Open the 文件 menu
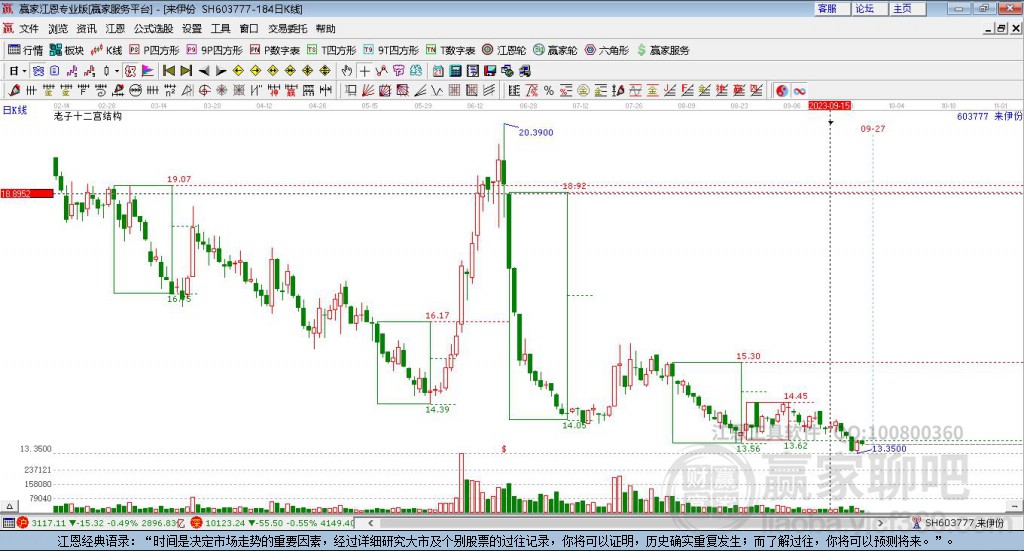 click(x=29, y=29)
